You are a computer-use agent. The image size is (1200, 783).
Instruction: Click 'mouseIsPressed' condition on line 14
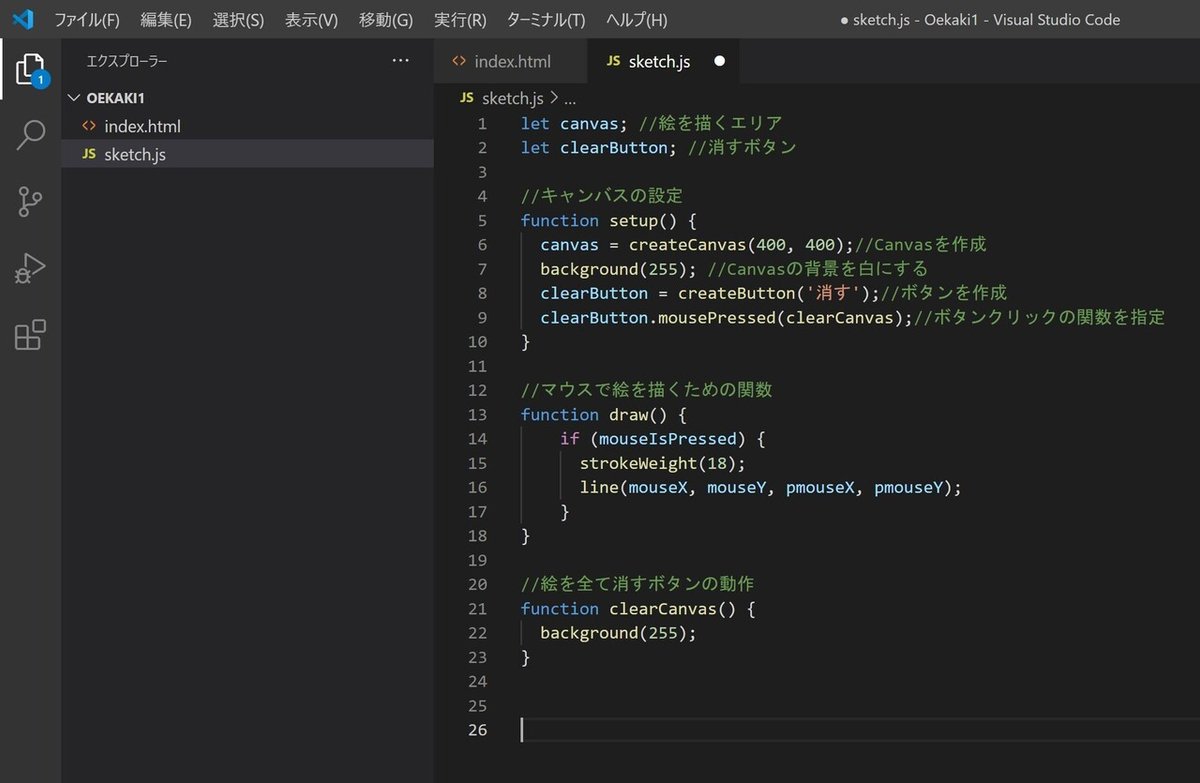click(x=668, y=438)
